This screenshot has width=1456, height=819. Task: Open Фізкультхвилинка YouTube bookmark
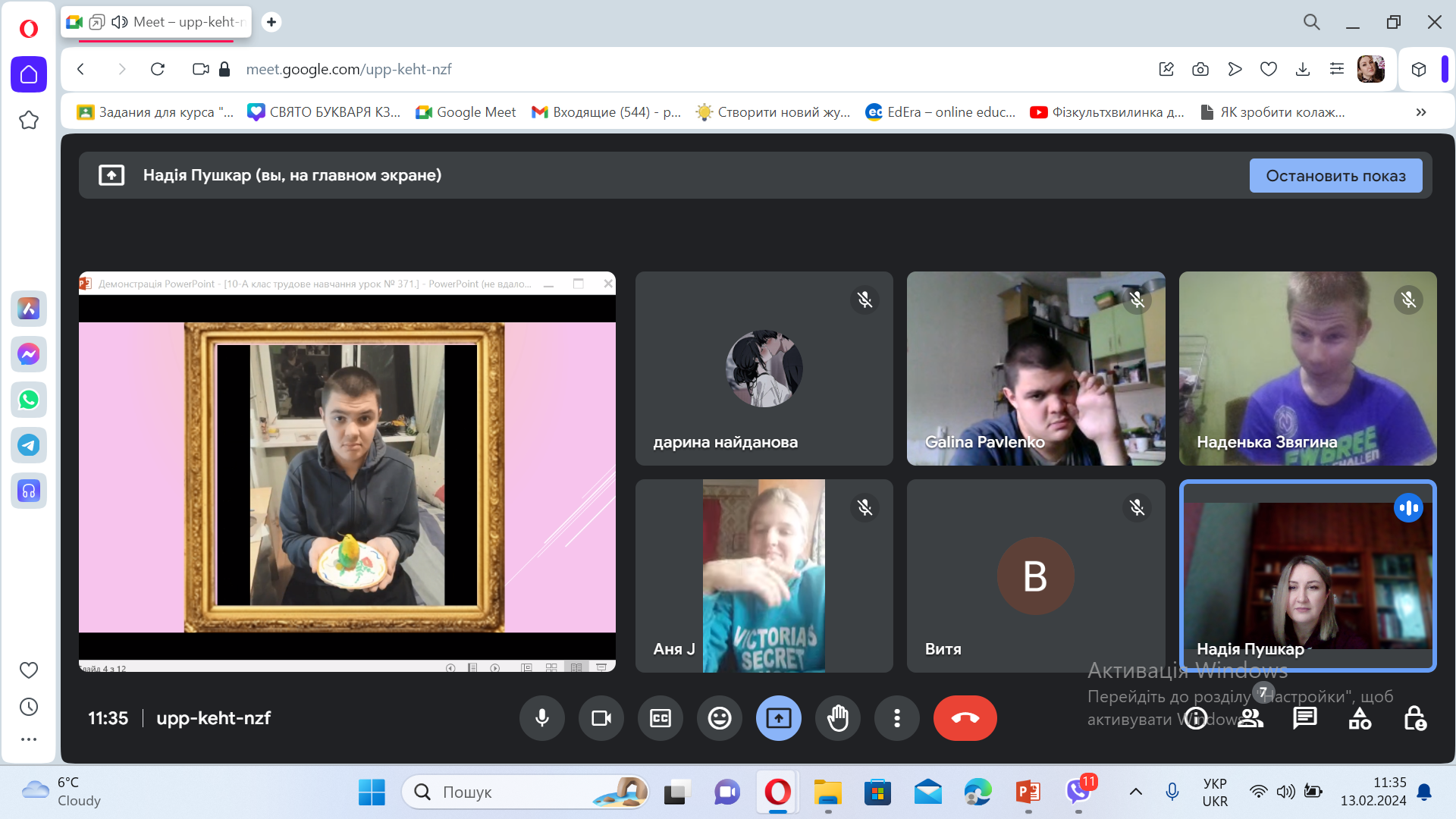coord(1107,112)
